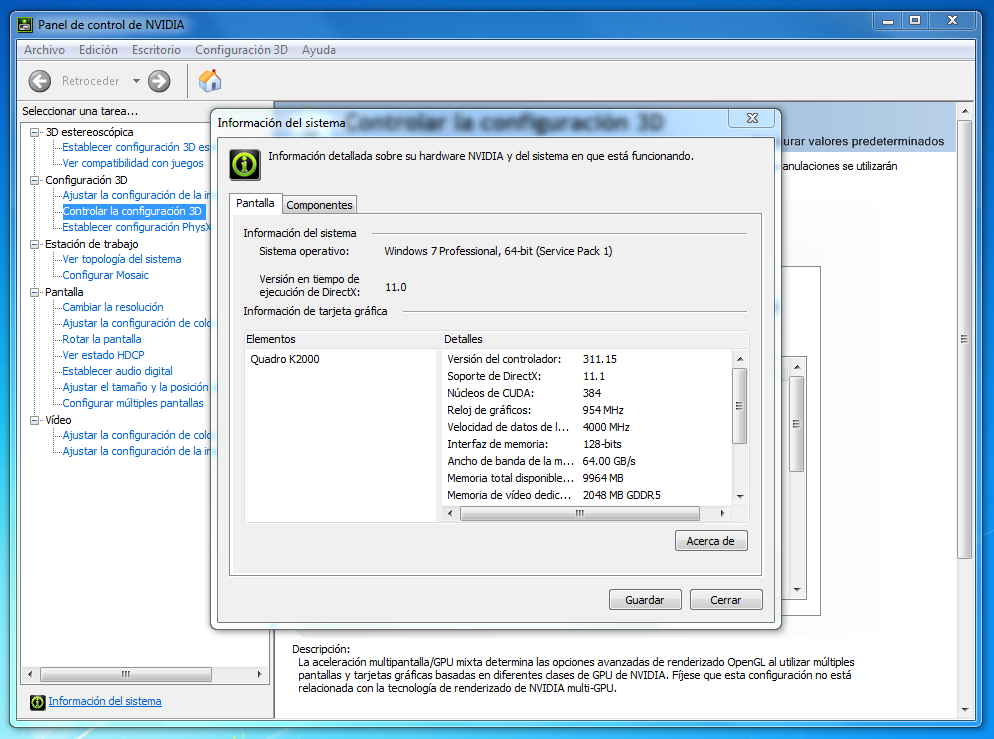
Task: Open Establecer configuración PhysX task
Action: 136,227
